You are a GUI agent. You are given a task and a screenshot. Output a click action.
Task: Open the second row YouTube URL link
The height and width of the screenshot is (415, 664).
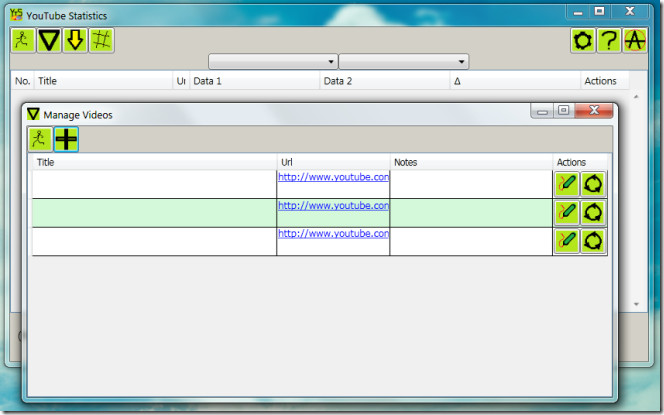[333, 205]
